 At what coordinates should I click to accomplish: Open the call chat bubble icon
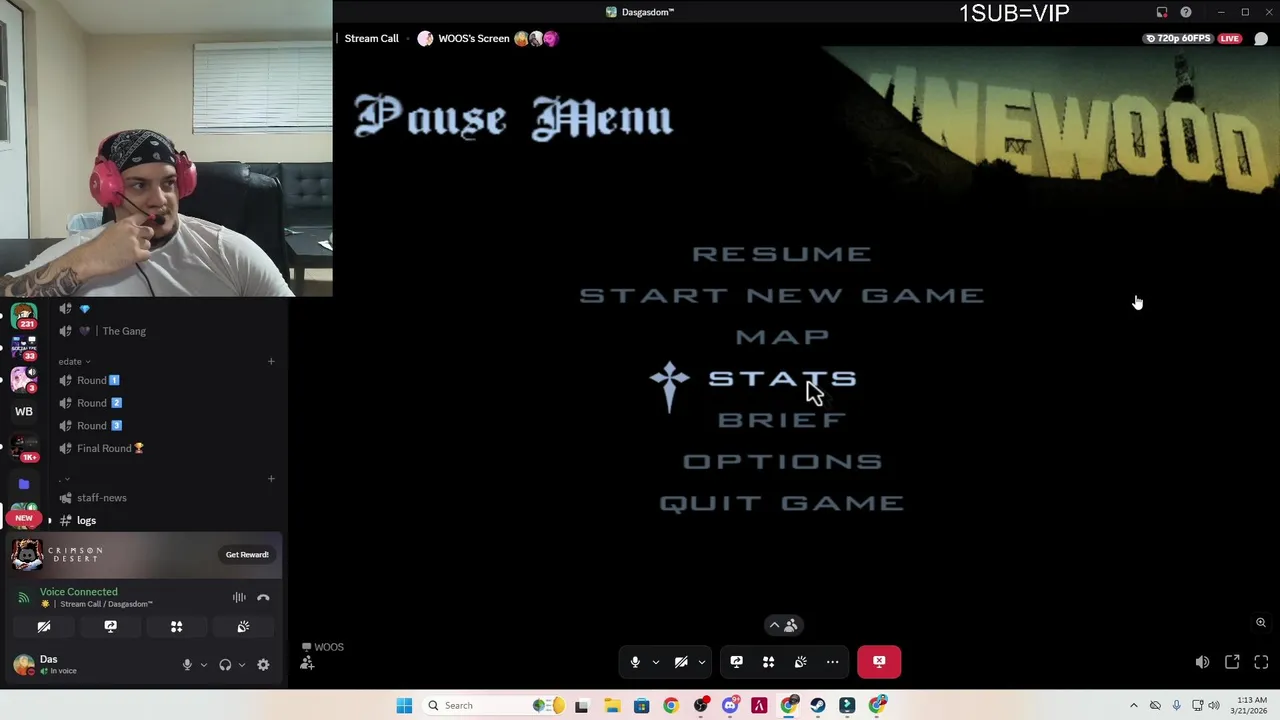click(x=1261, y=39)
